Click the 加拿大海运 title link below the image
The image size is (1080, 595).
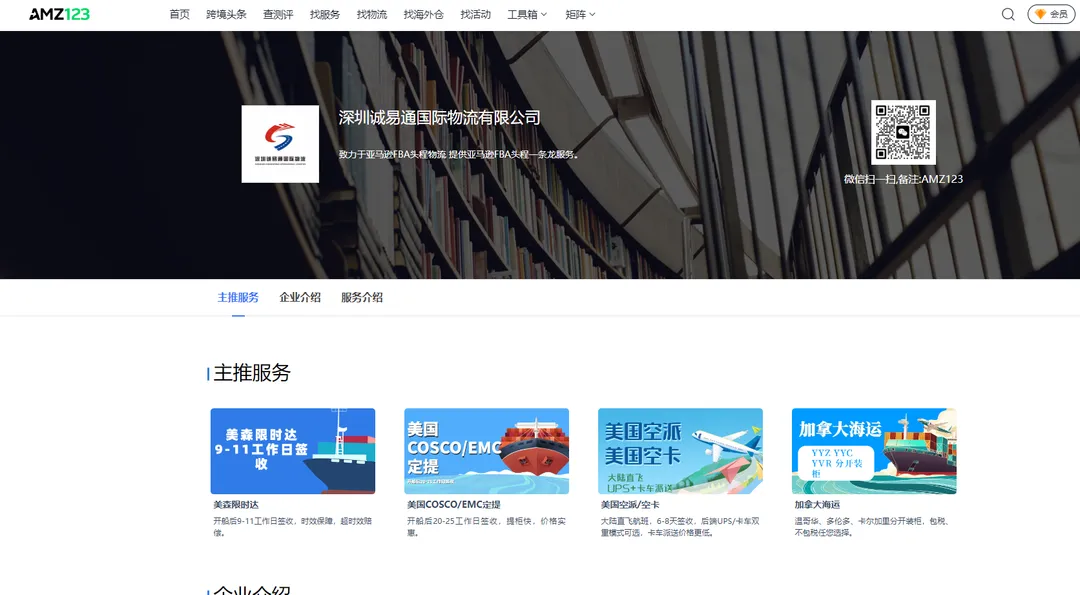[x=817, y=505]
